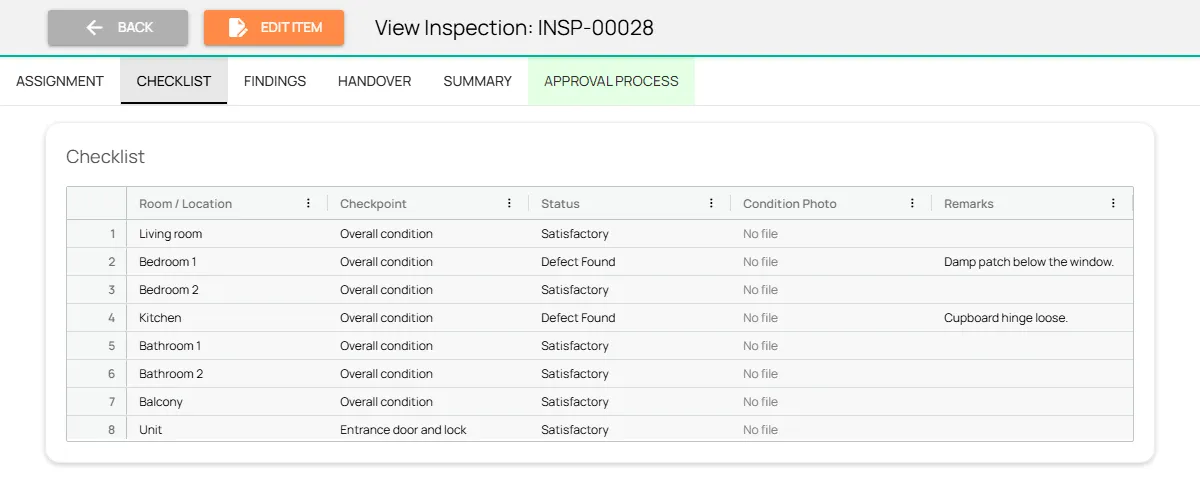Open Status column menu icon
The image size is (1200, 480).
(x=711, y=203)
